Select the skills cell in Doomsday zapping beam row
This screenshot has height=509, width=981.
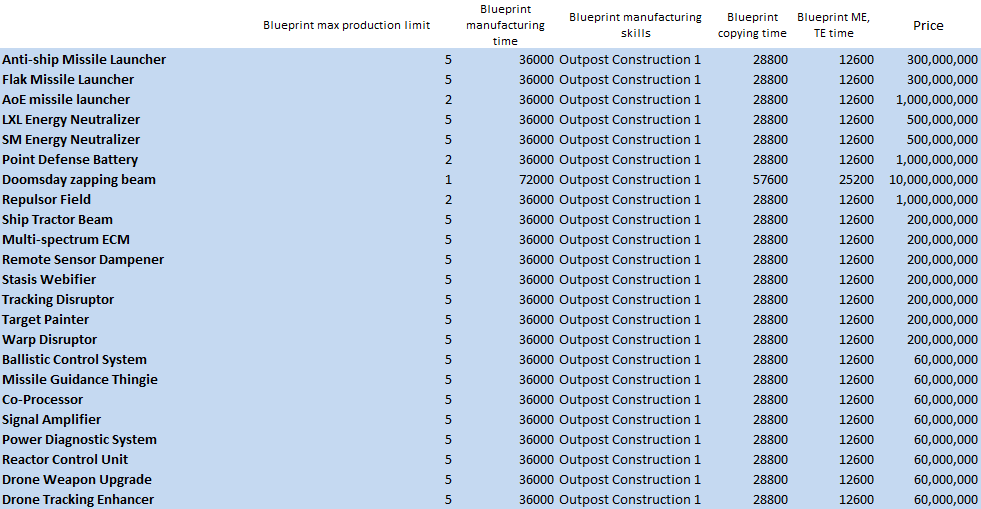(x=630, y=179)
